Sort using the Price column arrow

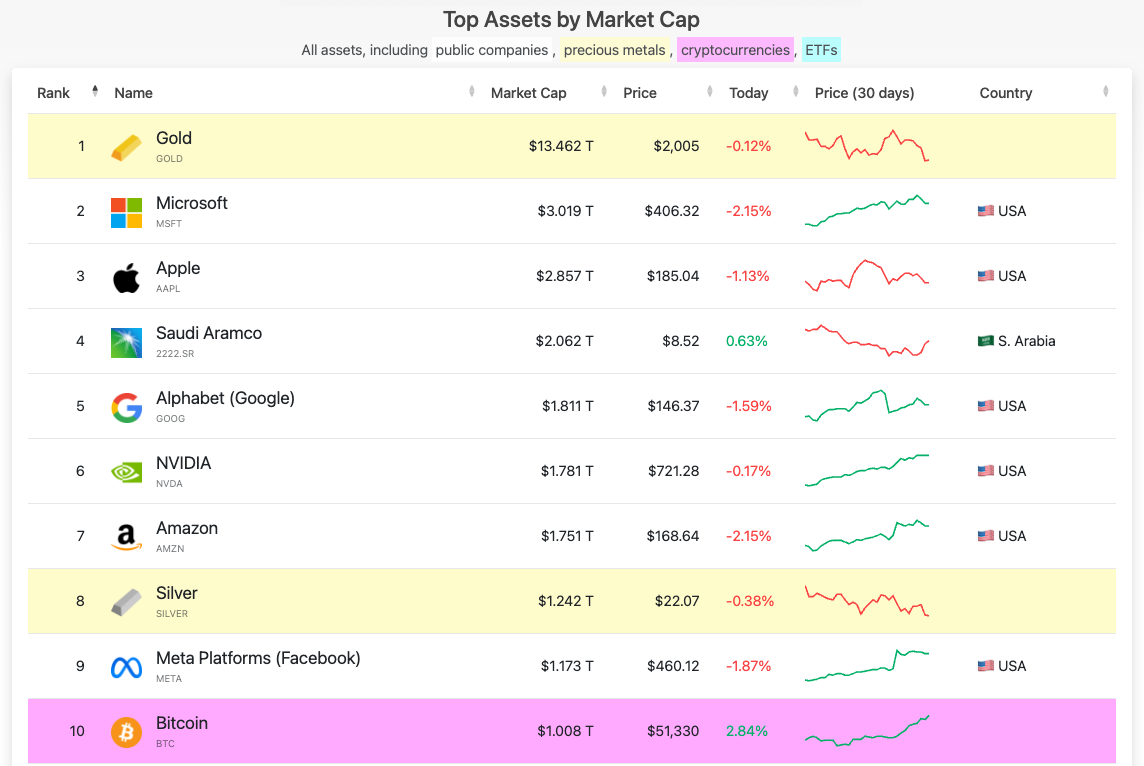710,91
